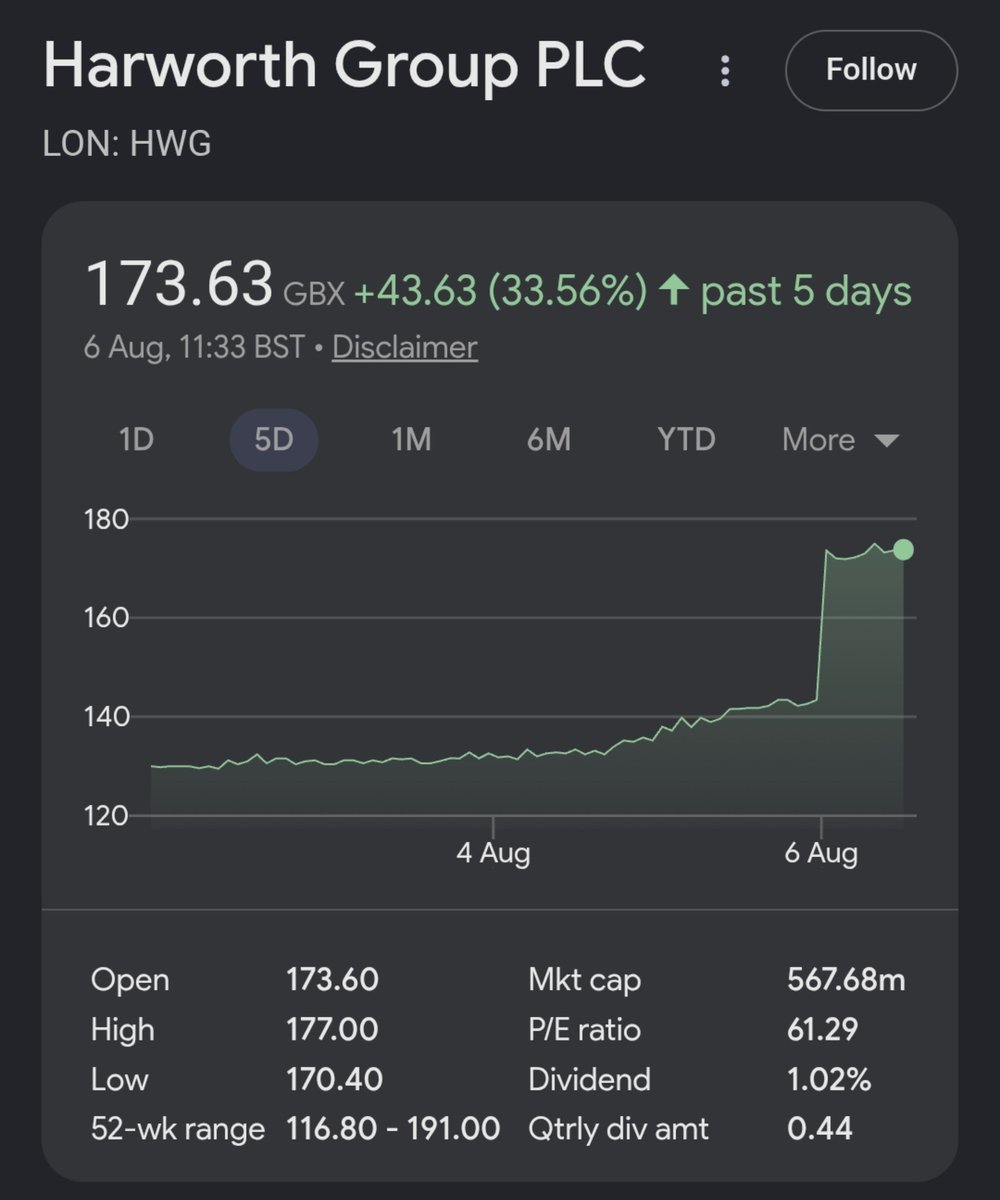Click the 160 y-axis label
The width and height of the screenshot is (1000, 1200).
[107, 617]
